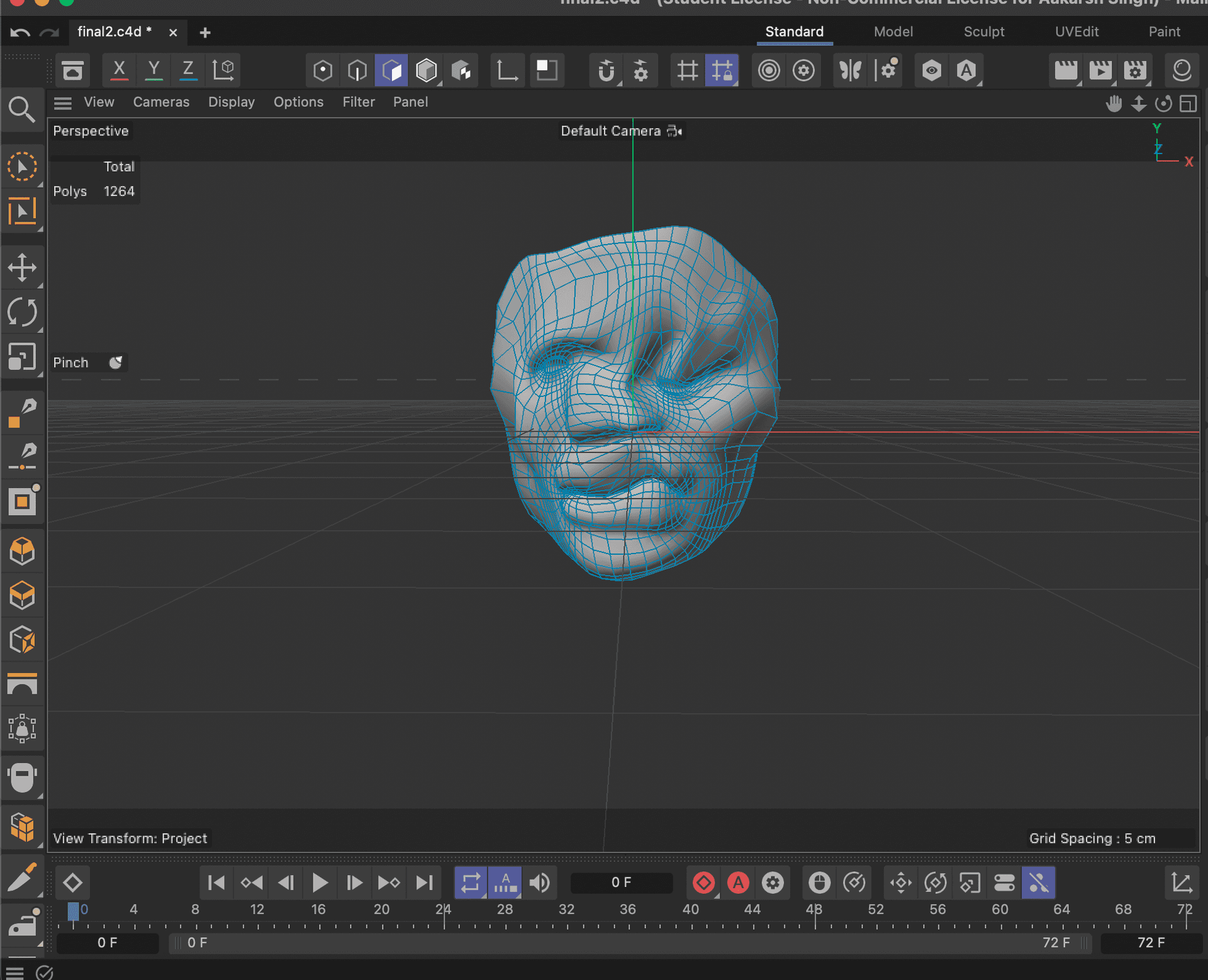Toggle Z axis lock
Screen dimensions: 1208x980
187,70
